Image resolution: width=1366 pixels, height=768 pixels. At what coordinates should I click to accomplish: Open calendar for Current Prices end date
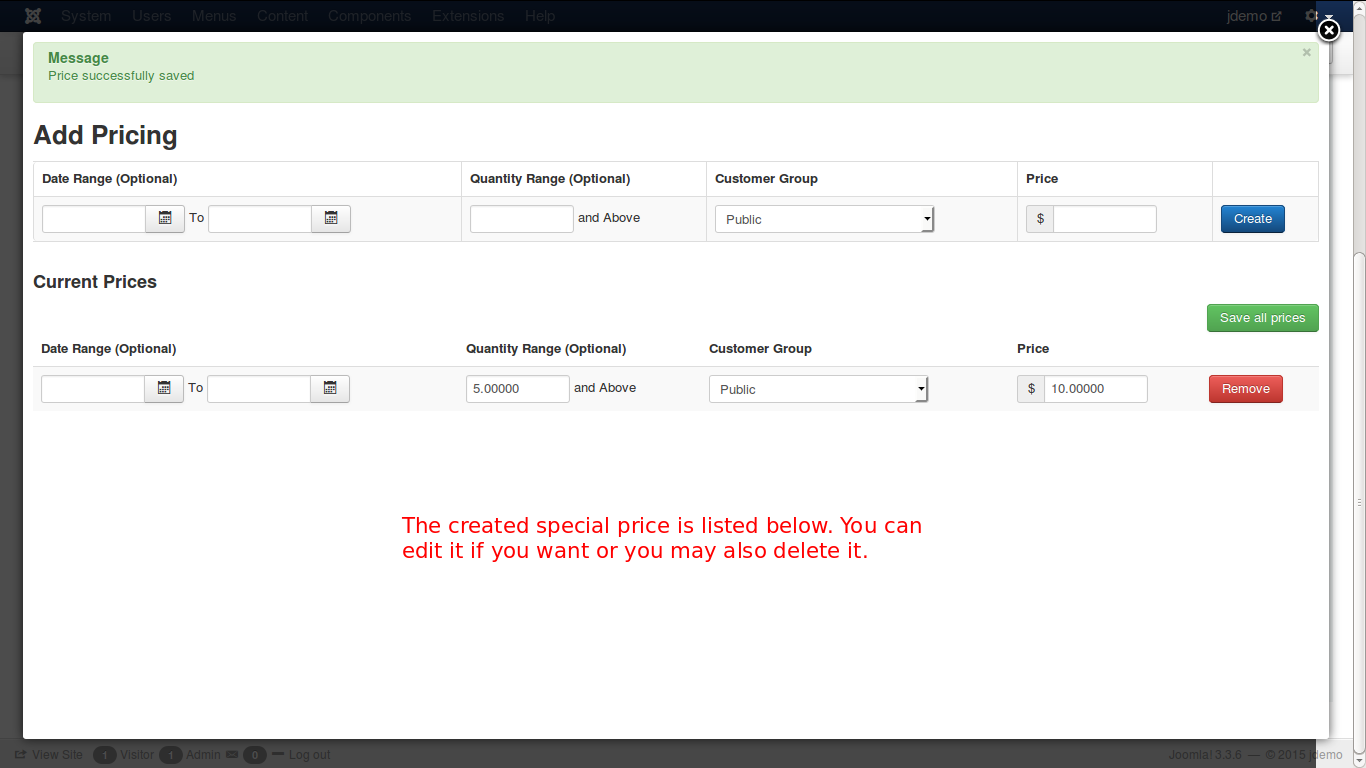click(330, 389)
